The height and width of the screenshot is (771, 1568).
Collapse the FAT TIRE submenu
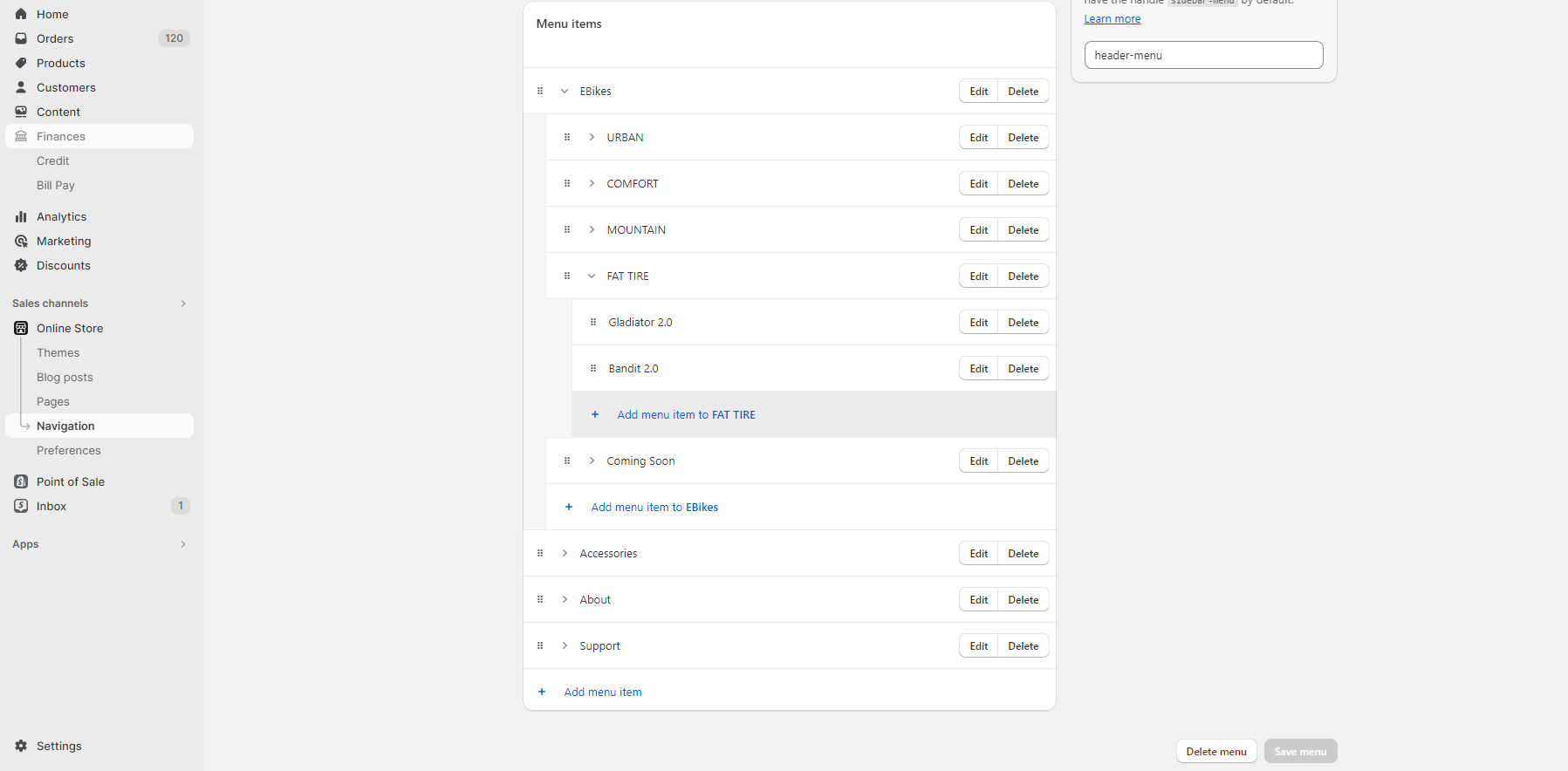coord(592,276)
